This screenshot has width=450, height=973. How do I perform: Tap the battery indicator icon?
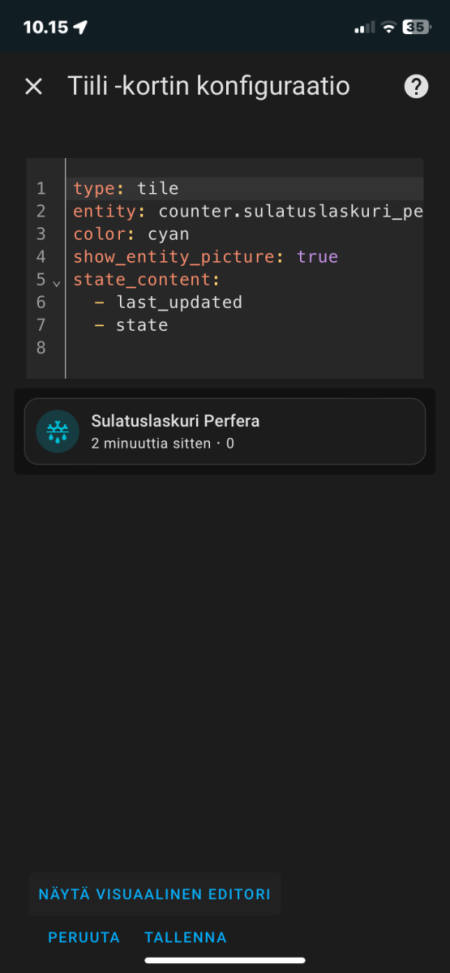(416, 27)
